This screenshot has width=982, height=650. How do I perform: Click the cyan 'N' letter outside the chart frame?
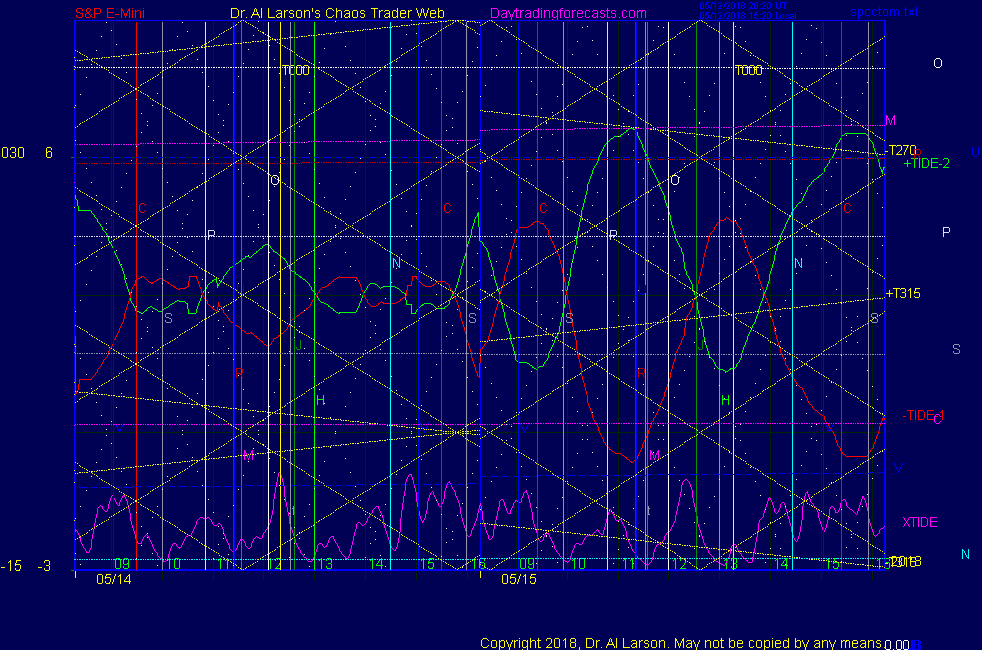pos(965,554)
